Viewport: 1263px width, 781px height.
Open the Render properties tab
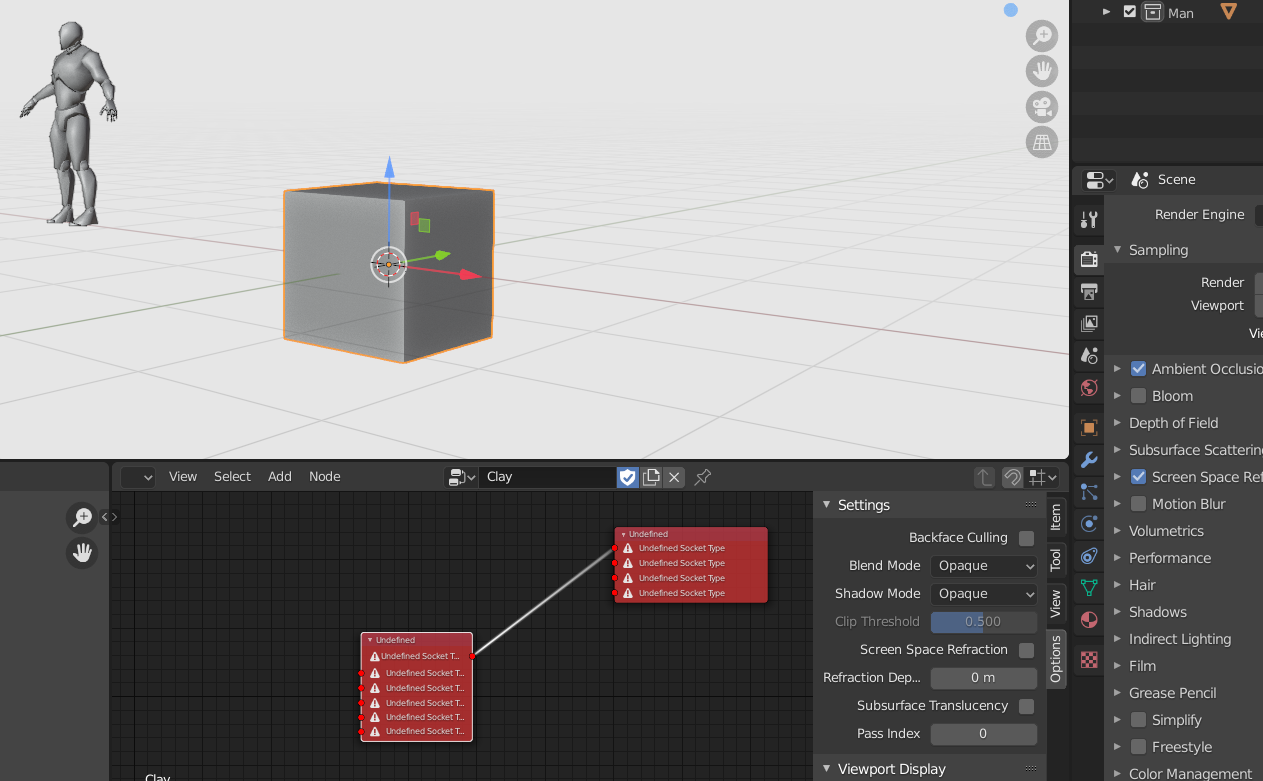pyautogui.click(x=1089, y=260)
